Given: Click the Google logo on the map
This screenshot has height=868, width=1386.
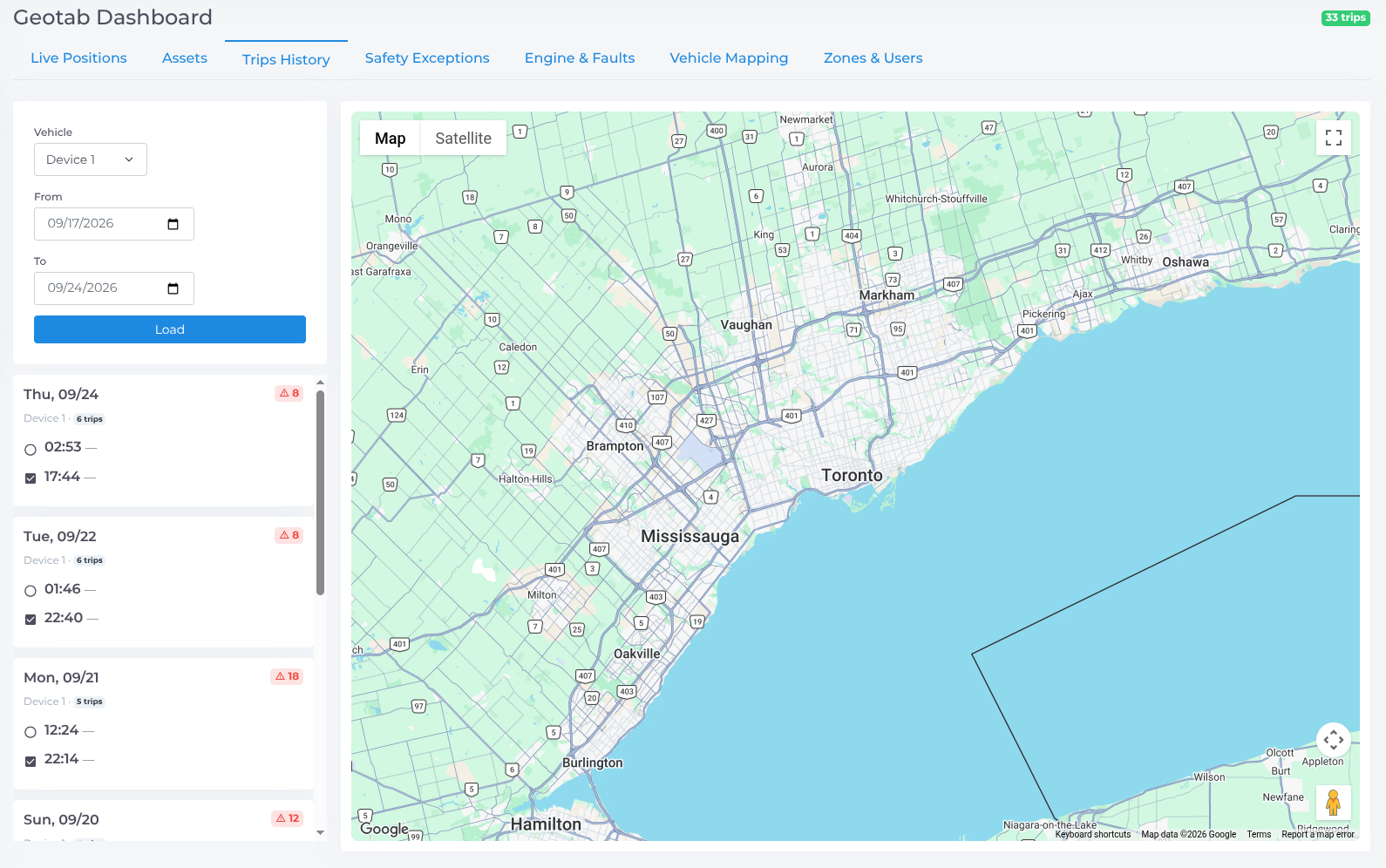Looking at the screenshot, I should 384,829.
